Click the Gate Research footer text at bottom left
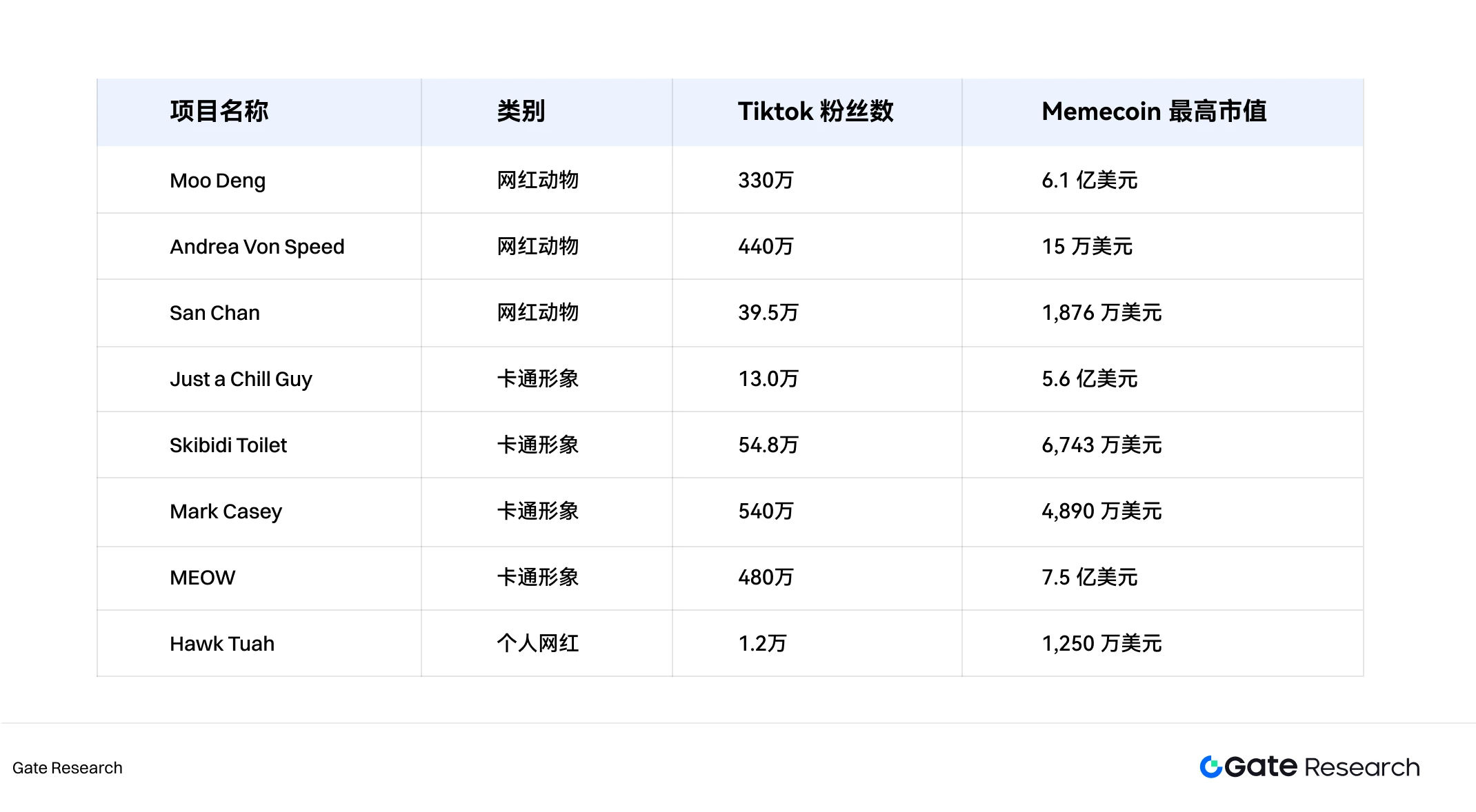1476x812 pixels. 68,768
